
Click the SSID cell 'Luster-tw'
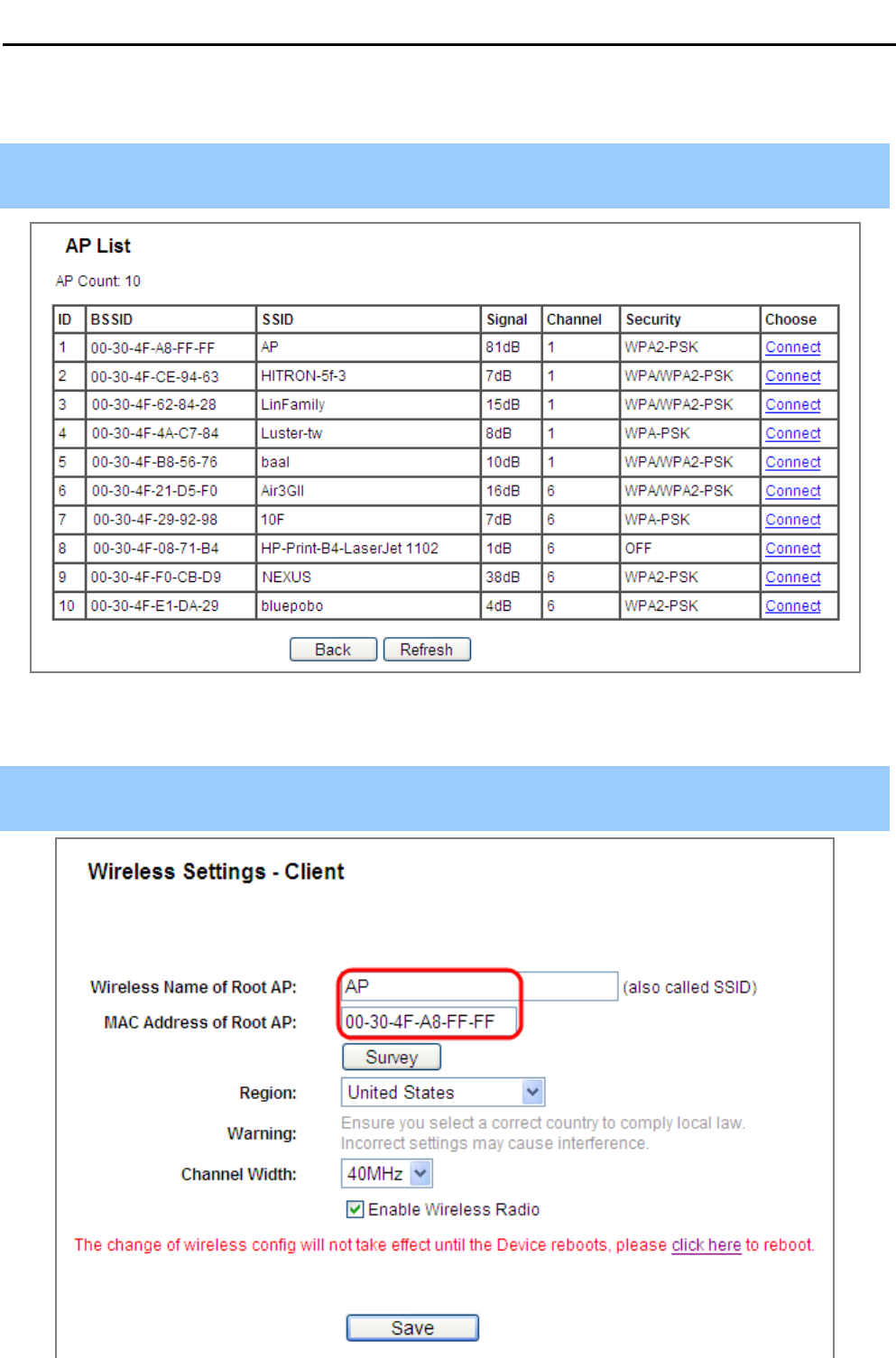click(368, 434)
